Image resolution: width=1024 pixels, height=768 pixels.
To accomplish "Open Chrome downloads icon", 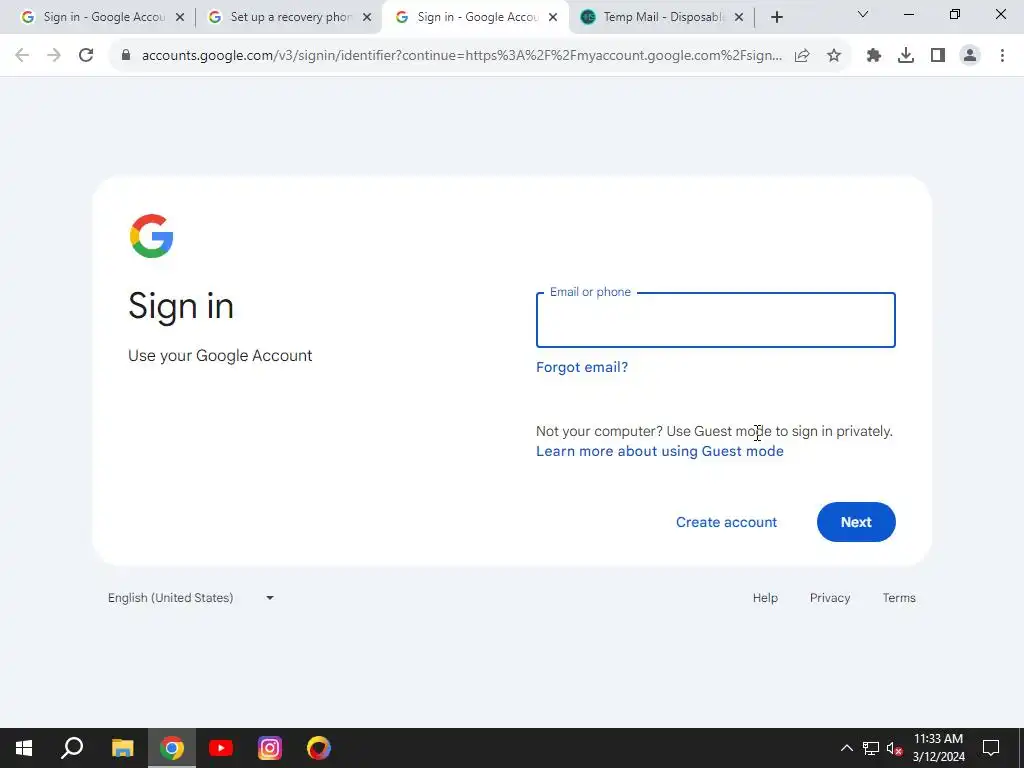I will click(x=906, y=55).
